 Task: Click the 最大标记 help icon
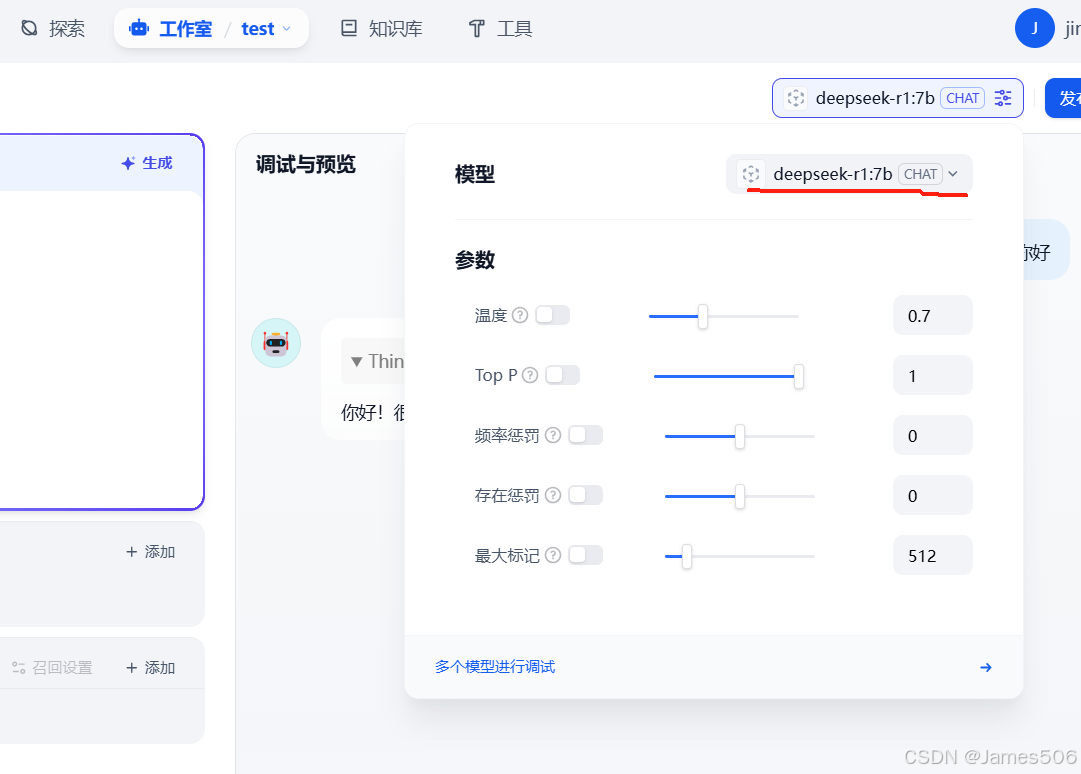click(x=553, y=555)
